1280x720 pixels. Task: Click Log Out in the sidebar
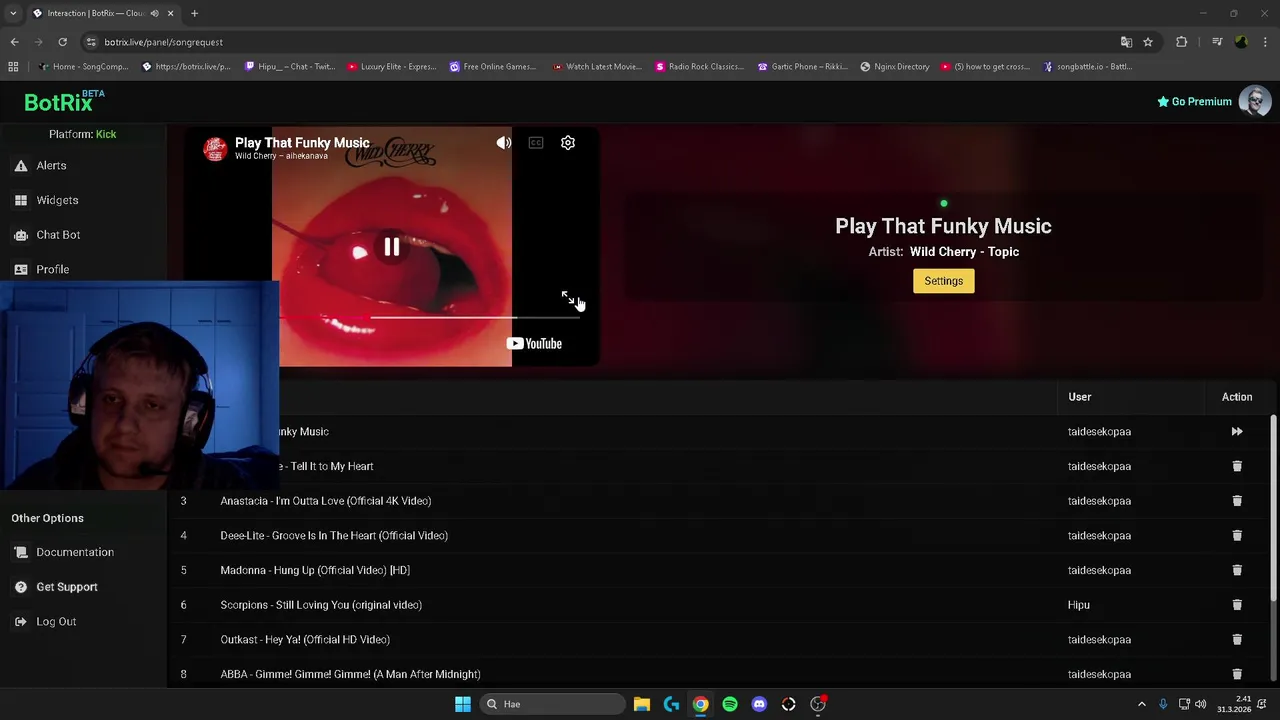(56, 622)
